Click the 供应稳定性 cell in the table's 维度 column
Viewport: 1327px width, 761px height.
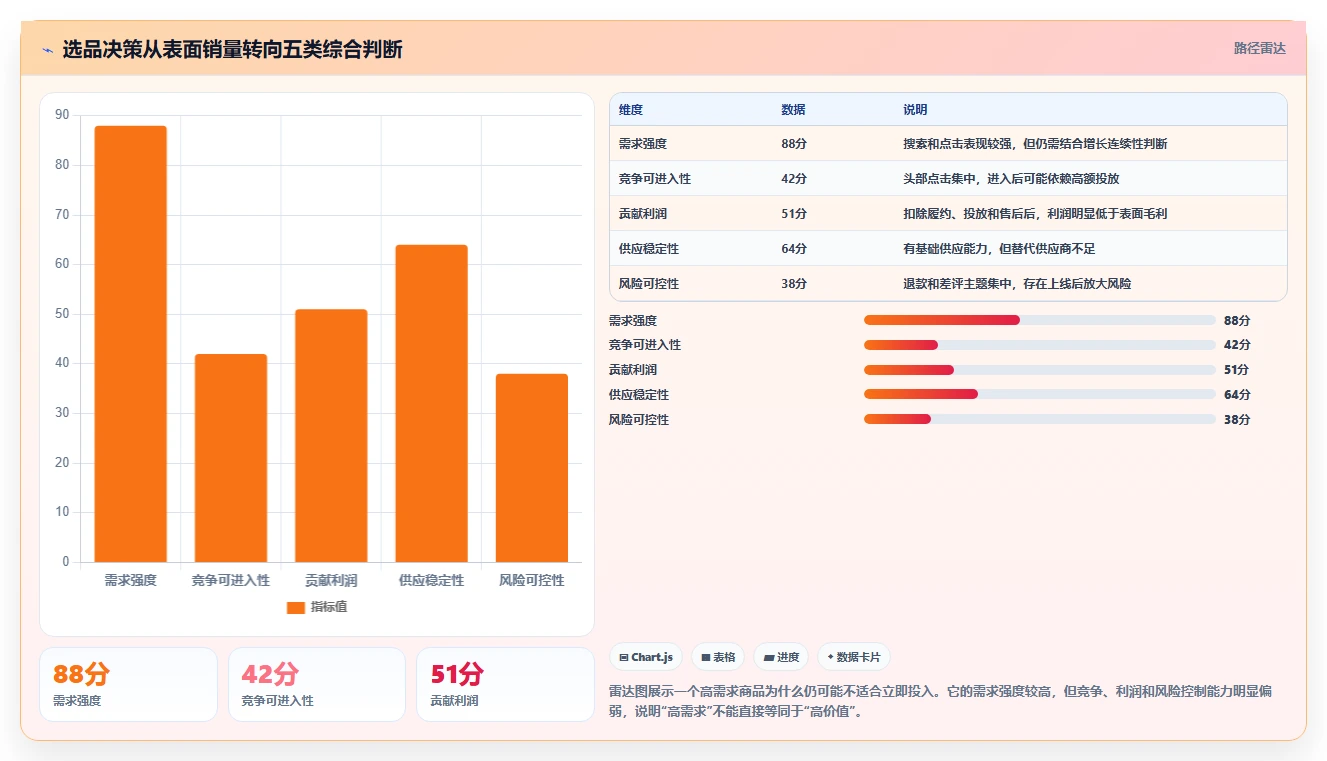[649, 249]
